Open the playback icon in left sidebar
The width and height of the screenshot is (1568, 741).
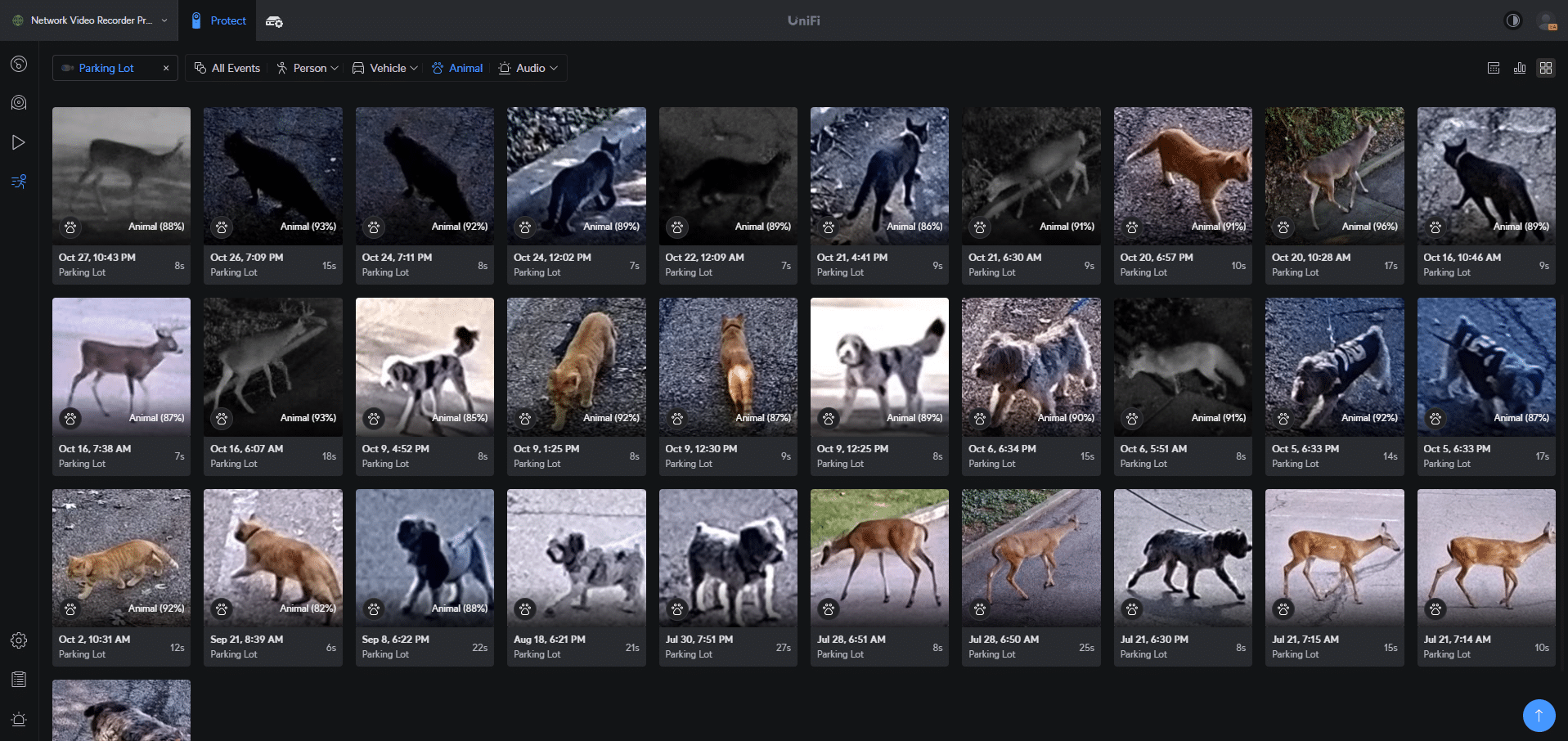point(19,142)
